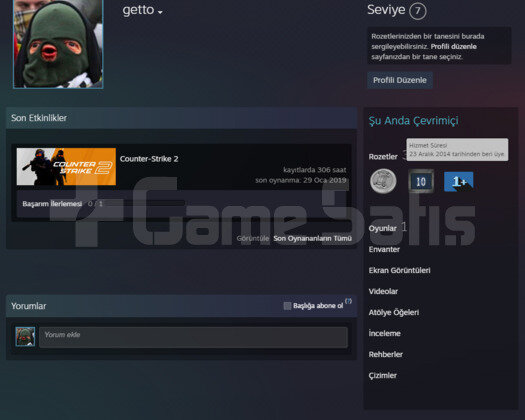Click the Profili Düzenle button
Viewport: 525px width, 420px height.
pos(400,80)
